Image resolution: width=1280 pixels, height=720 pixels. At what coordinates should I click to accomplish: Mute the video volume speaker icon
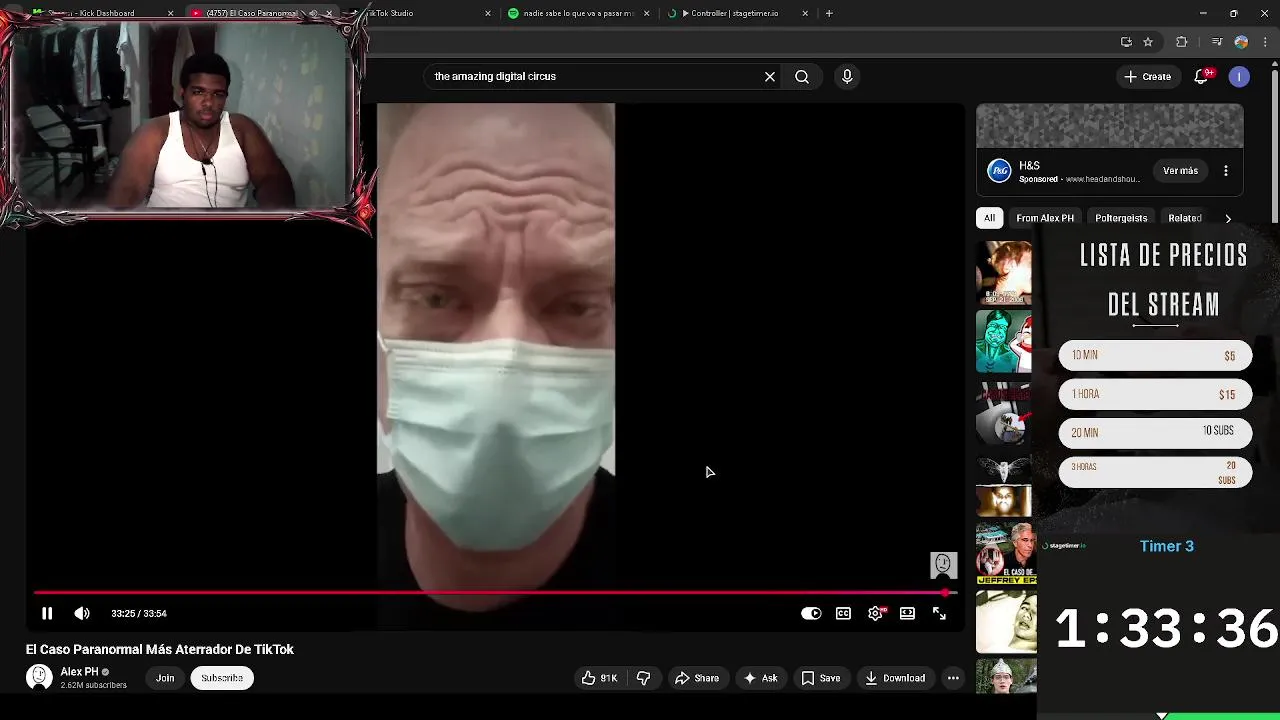pos(82,613)
